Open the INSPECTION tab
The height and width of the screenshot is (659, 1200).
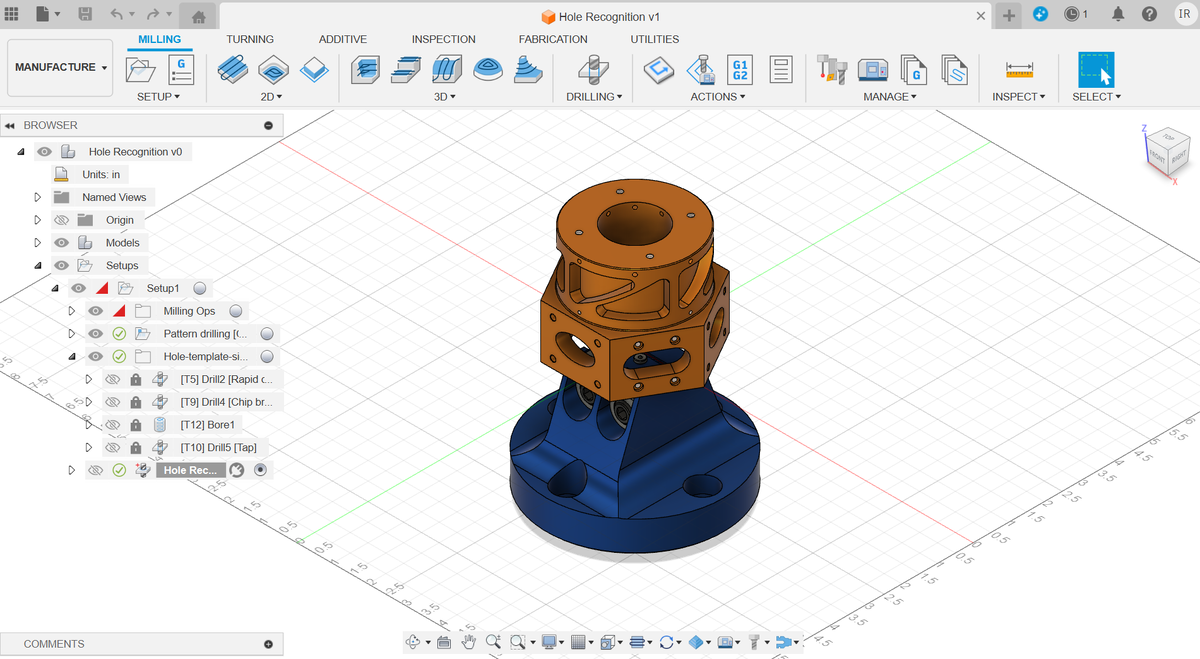(443, 39)
